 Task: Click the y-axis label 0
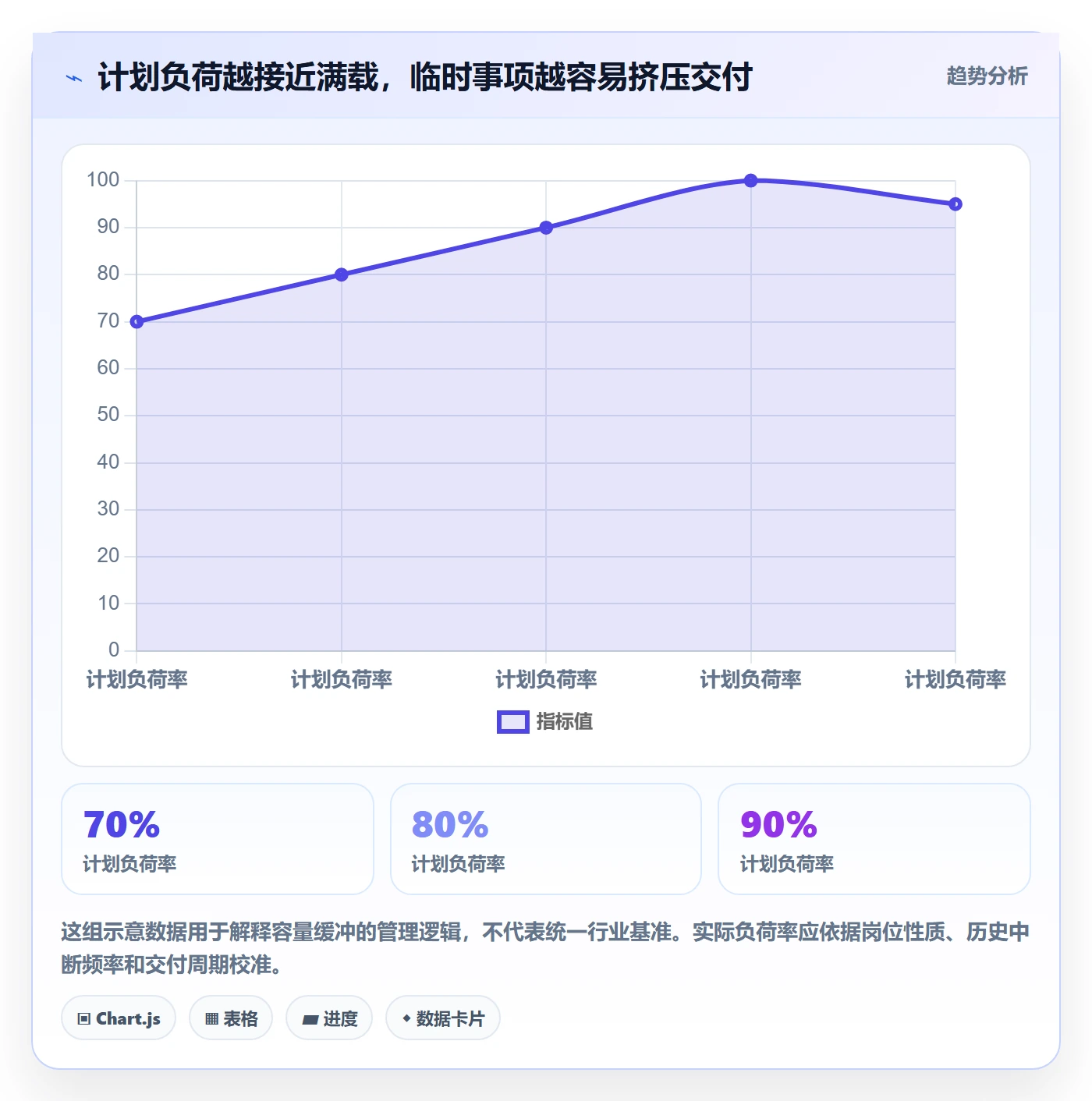(114, 650)
